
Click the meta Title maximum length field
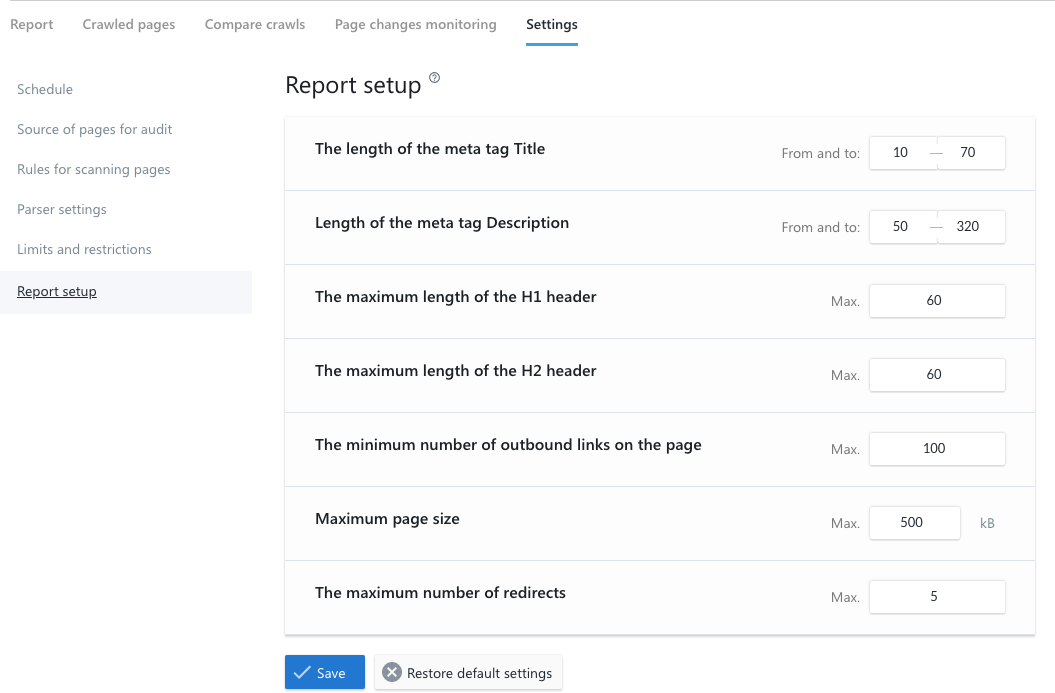(x=968, y=153)
